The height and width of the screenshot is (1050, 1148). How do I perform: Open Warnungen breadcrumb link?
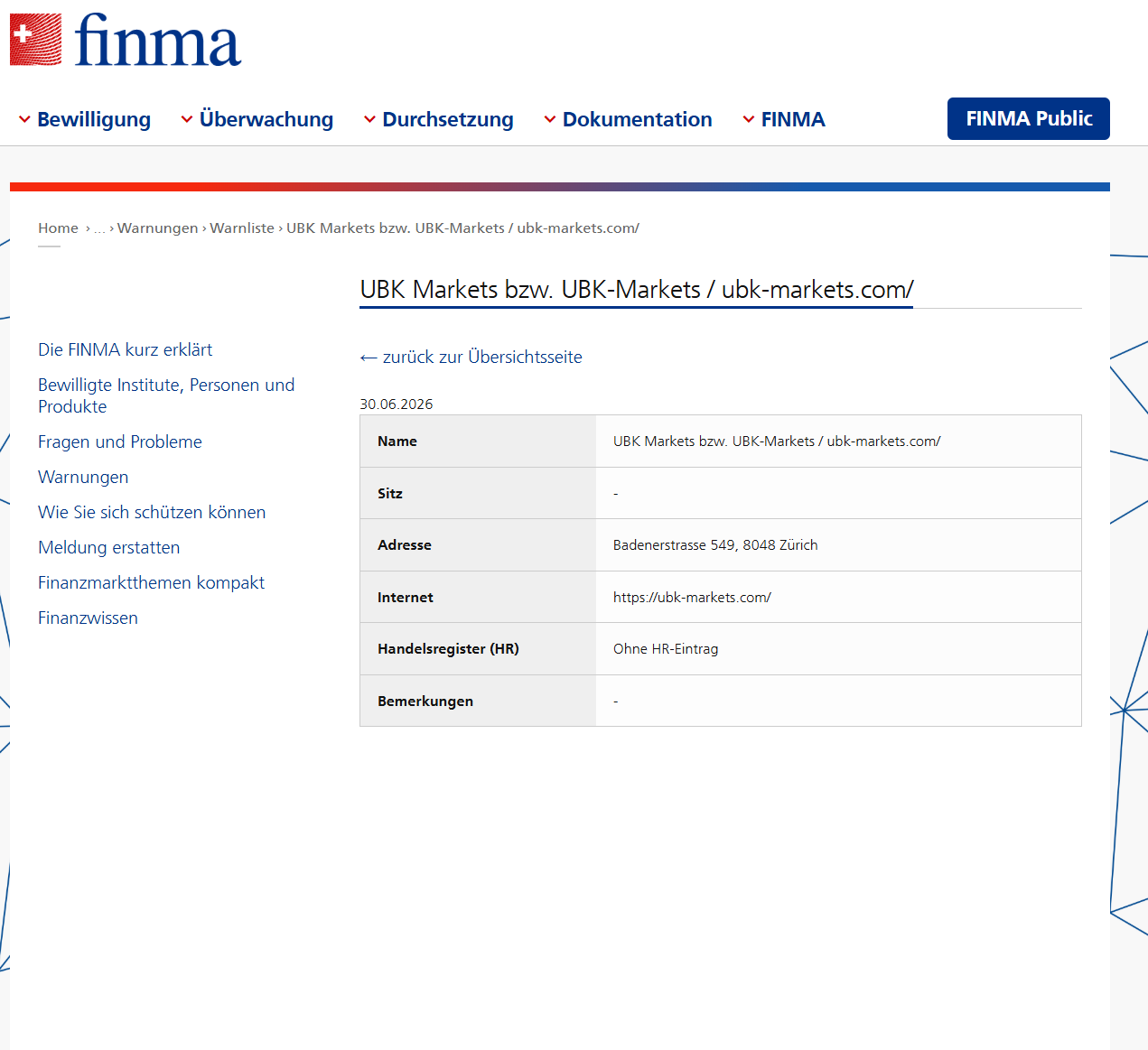pyautogui.click(x=157, y=228)
